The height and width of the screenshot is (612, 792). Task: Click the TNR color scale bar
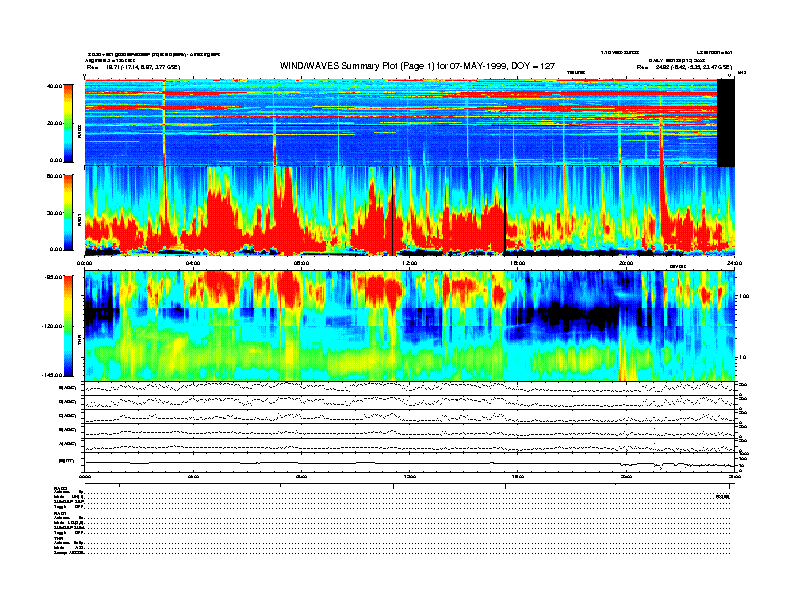point(68,326)
